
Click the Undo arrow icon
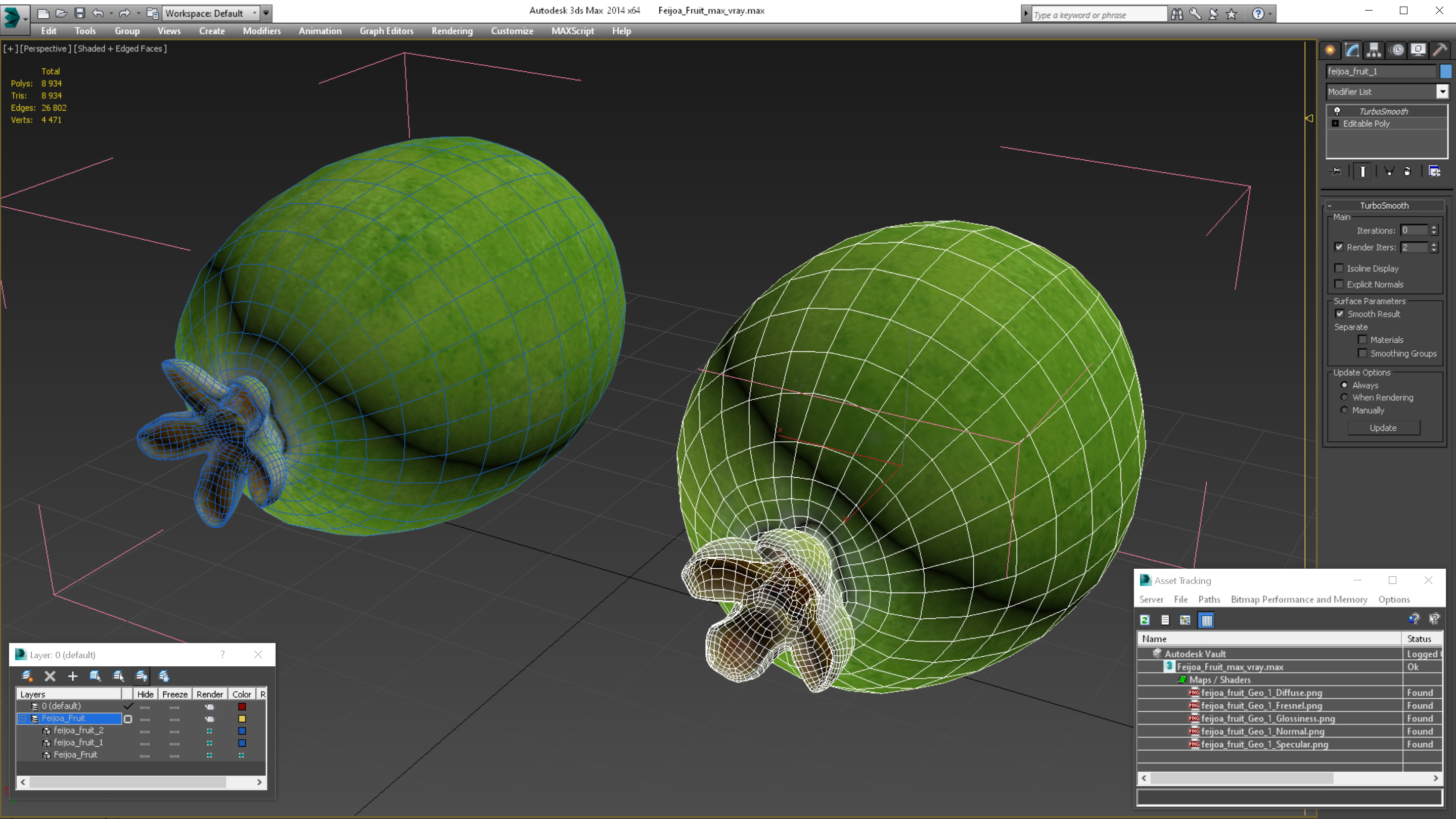pyautogui.click(x=98, y=13)
